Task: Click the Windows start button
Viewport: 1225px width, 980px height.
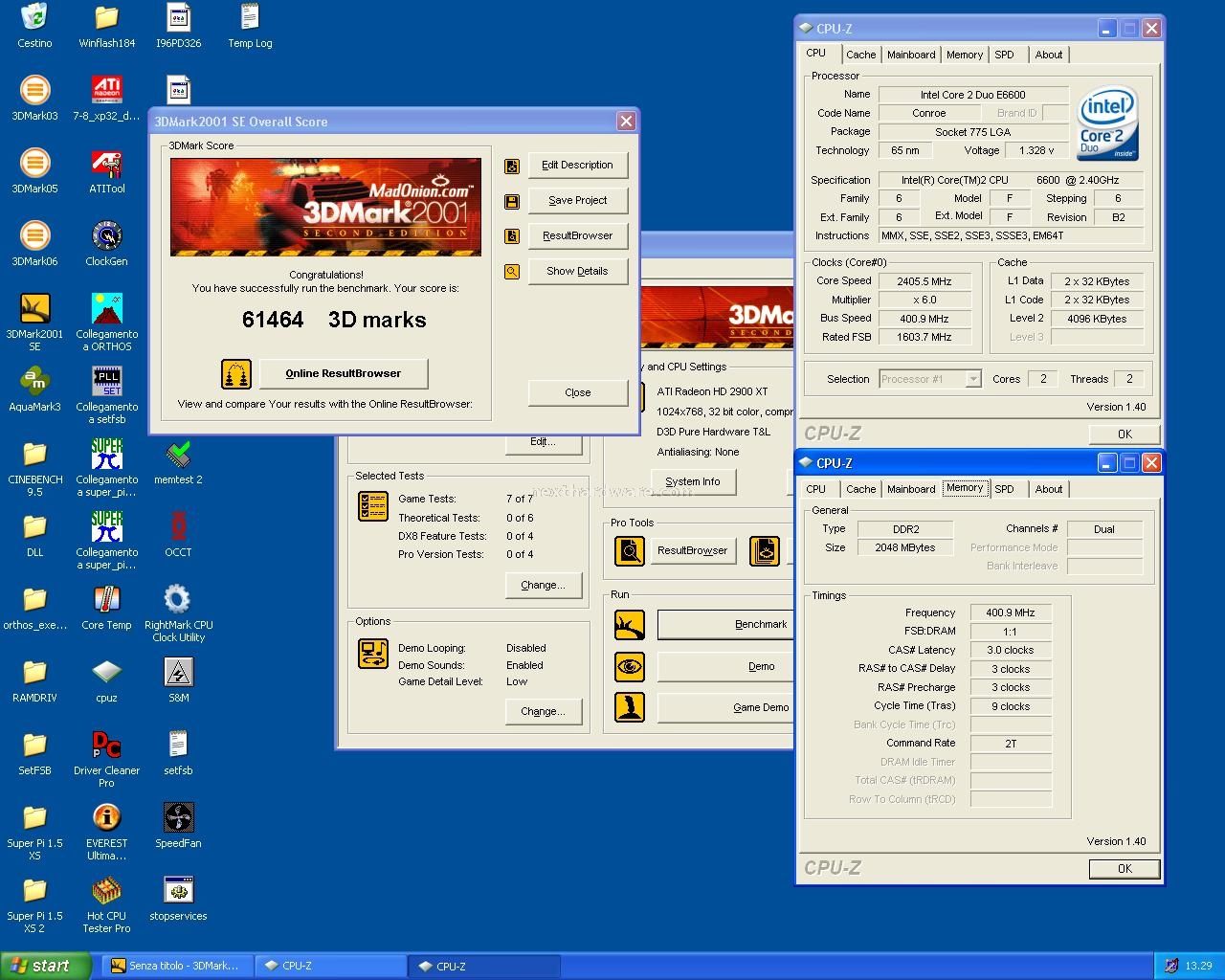Action: 46,966
